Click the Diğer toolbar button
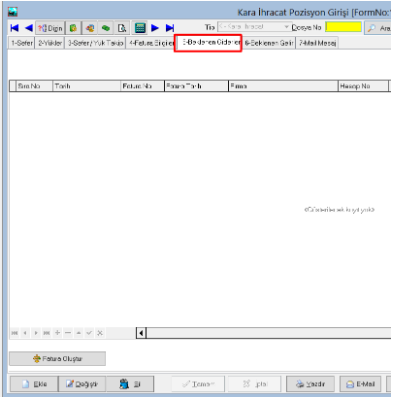Image resolution: width=393 pixels, height=397 pixels. 50,28
